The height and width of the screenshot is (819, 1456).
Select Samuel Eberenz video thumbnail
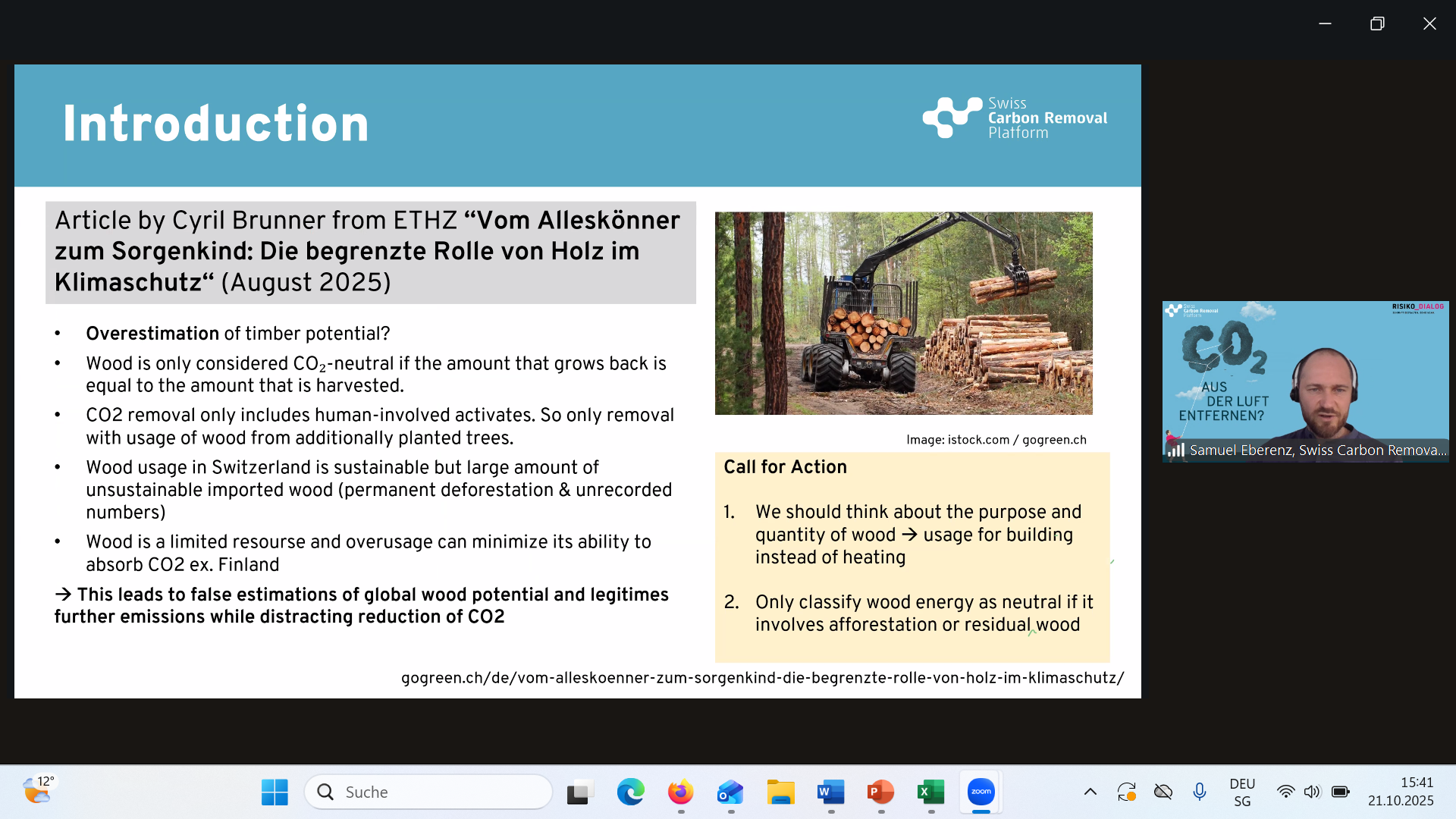(1305, 381)
